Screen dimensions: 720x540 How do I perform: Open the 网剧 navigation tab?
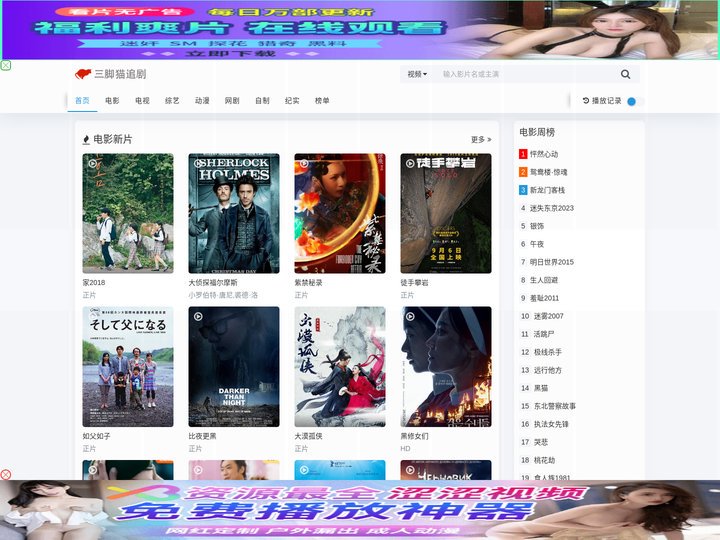(x=232, y=101)
